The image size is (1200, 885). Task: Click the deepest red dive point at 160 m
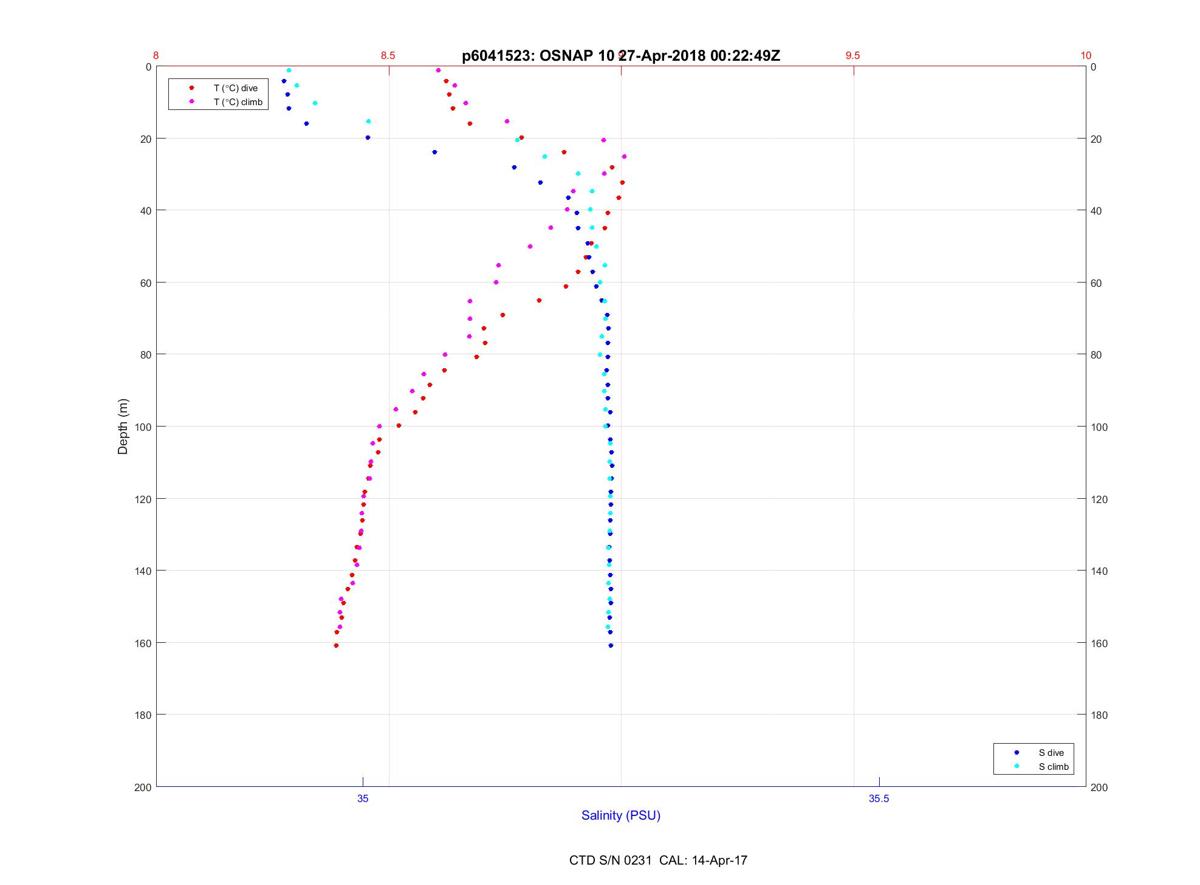tap(336, 646)
